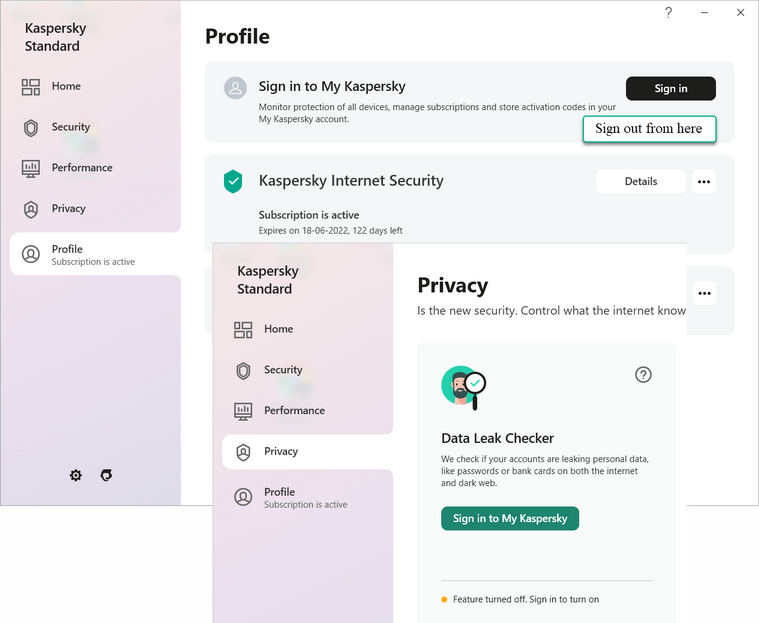
Task: Click the Details button for Kaspersky Internet Security
Action: 640,181
